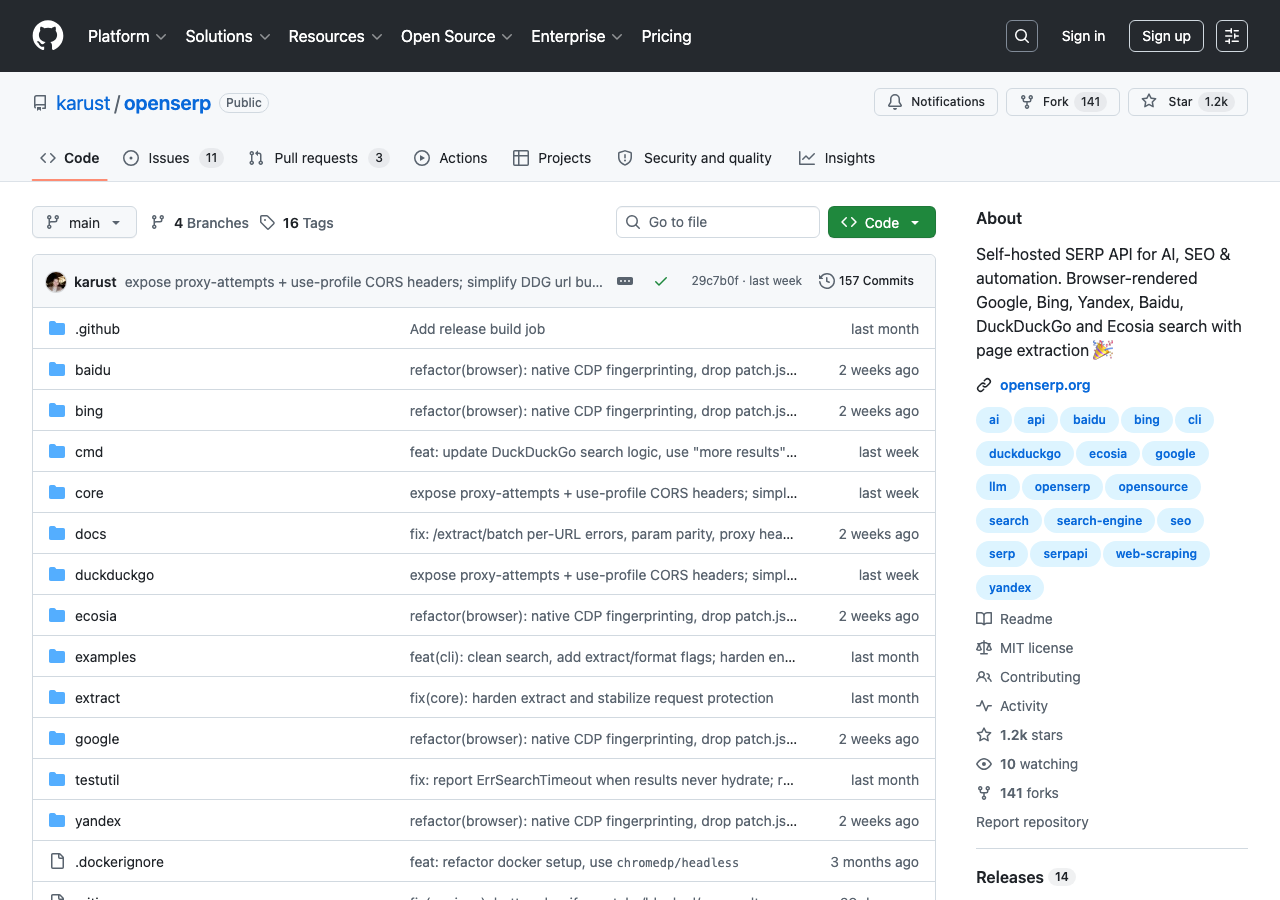Click the green commit status checkmark
Viewport: 1280px width, 900px height.
(661, 281)
